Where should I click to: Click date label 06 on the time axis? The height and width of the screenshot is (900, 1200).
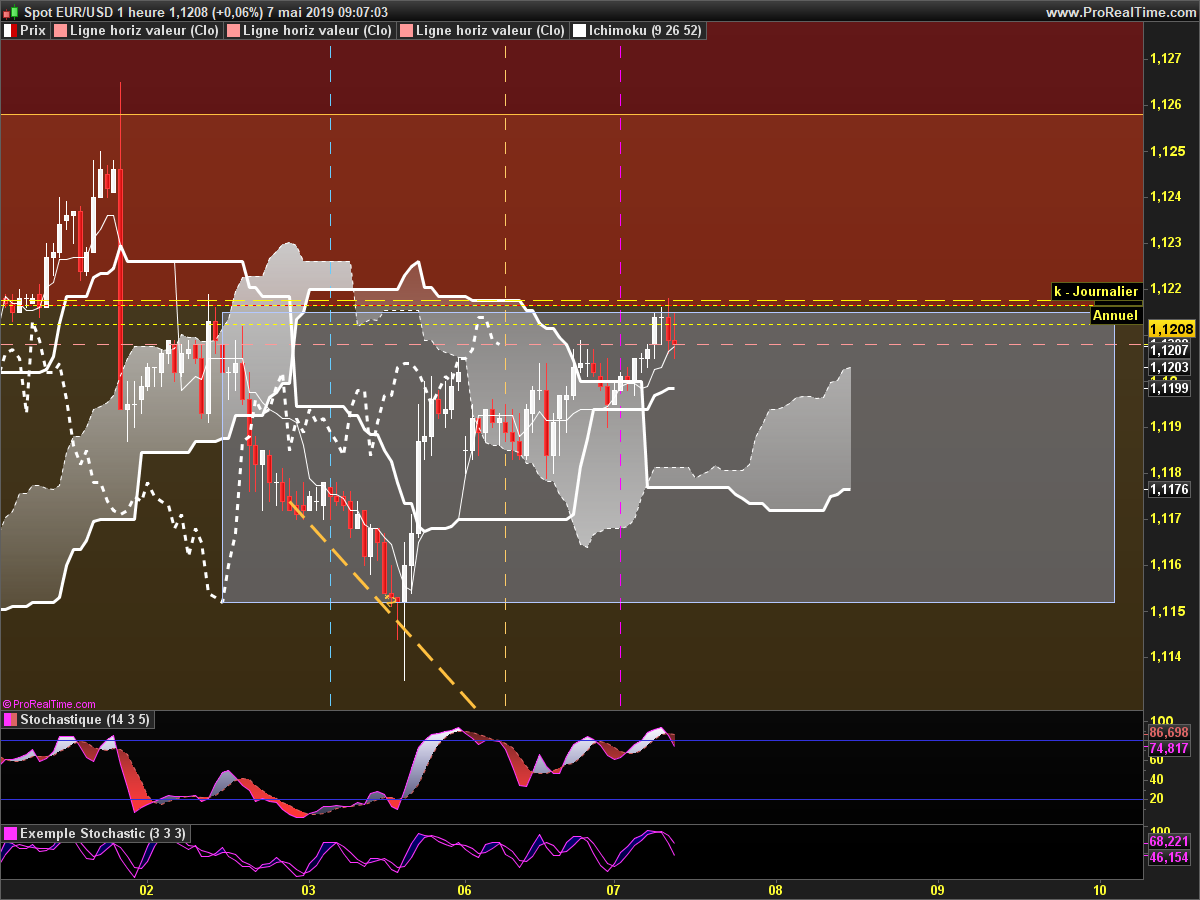(463, 888)
